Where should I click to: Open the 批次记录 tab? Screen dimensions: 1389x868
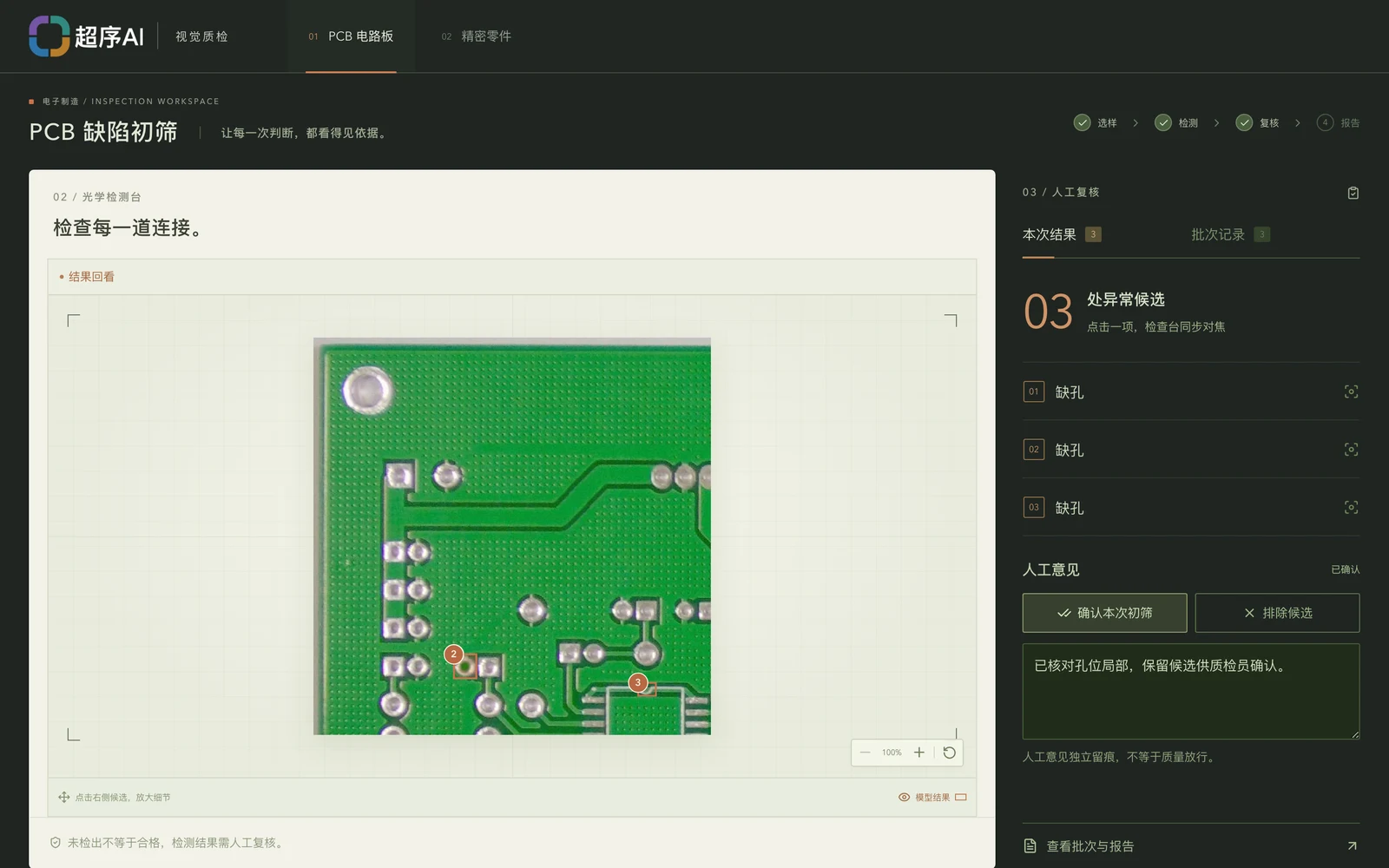tap(1230, 234)
